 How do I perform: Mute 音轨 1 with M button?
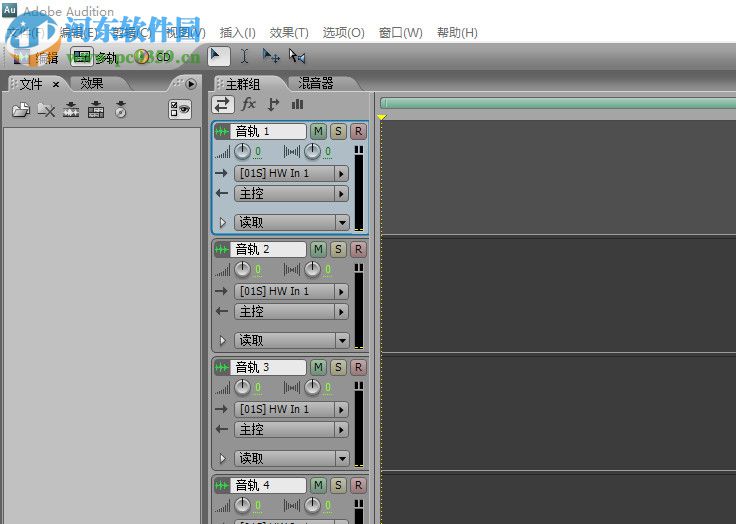point(318,132)
